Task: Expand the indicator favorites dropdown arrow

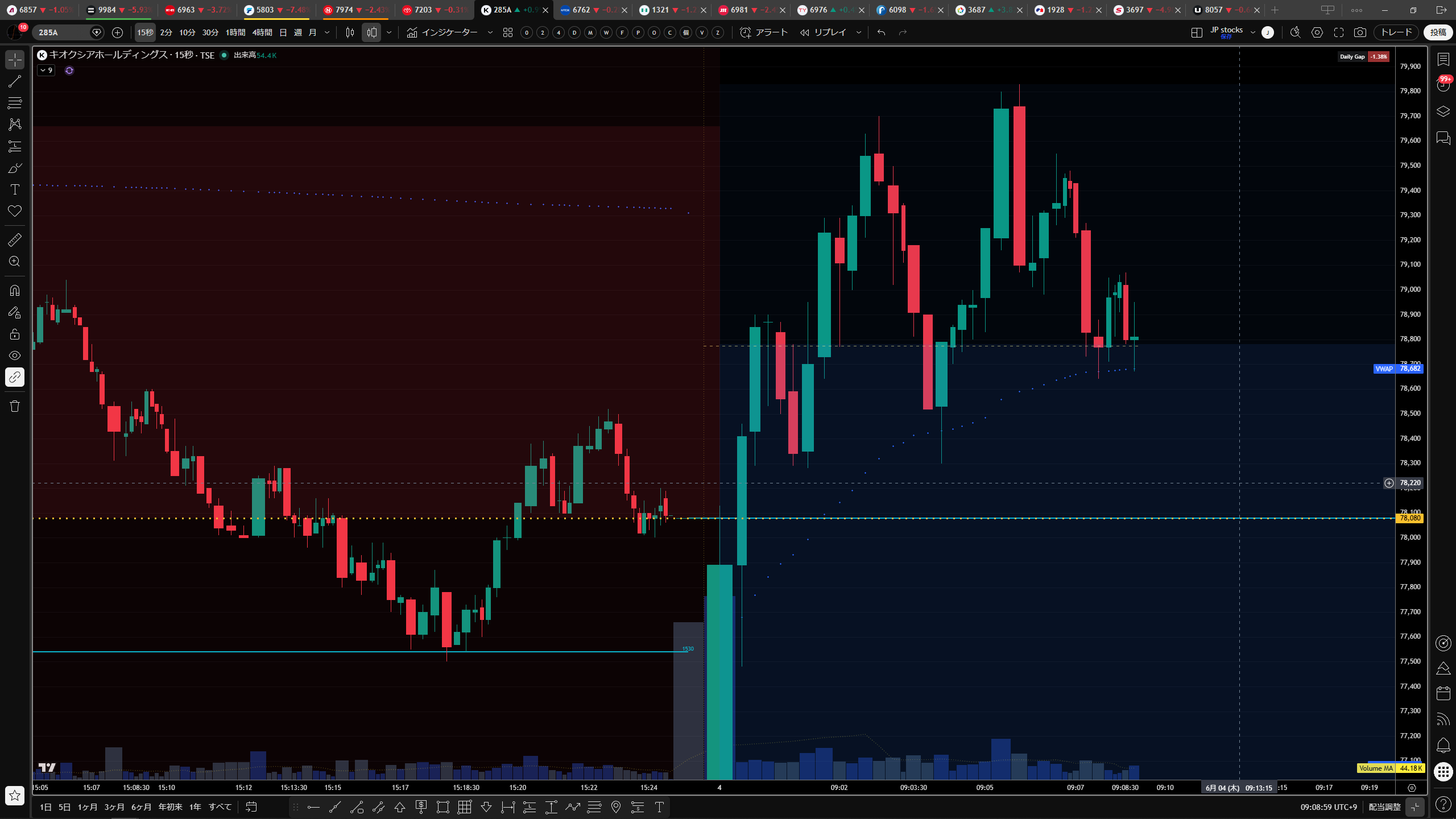Action: coord(490,32)
